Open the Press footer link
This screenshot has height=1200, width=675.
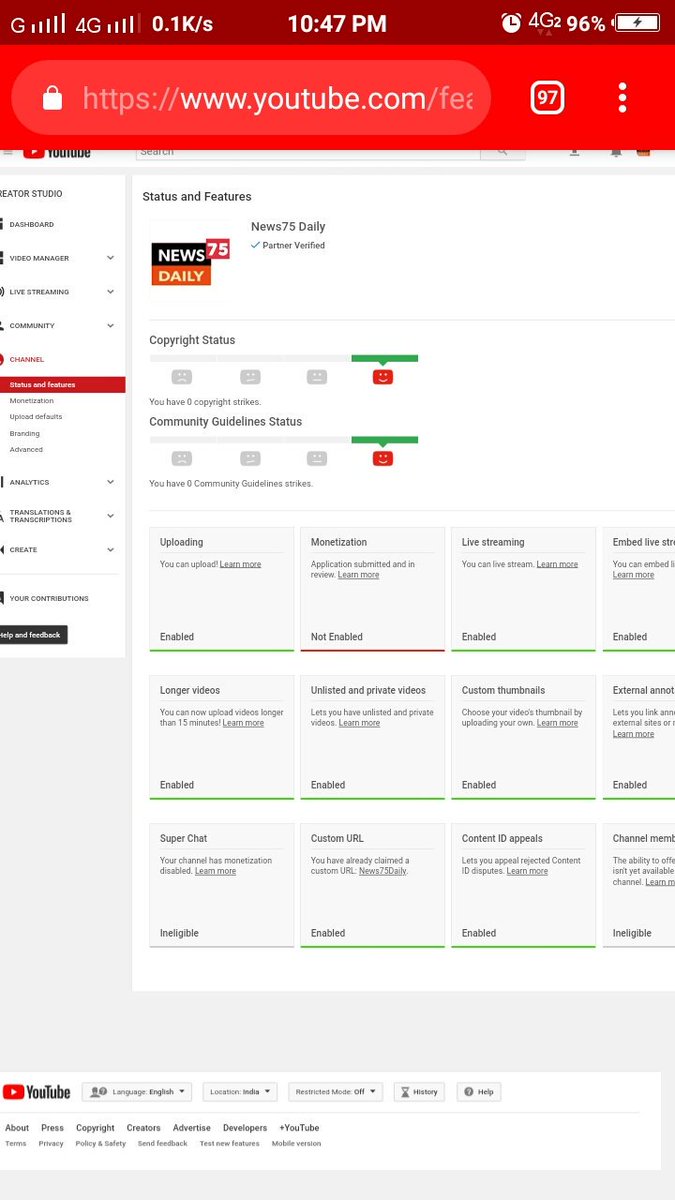click(52, 1128)
